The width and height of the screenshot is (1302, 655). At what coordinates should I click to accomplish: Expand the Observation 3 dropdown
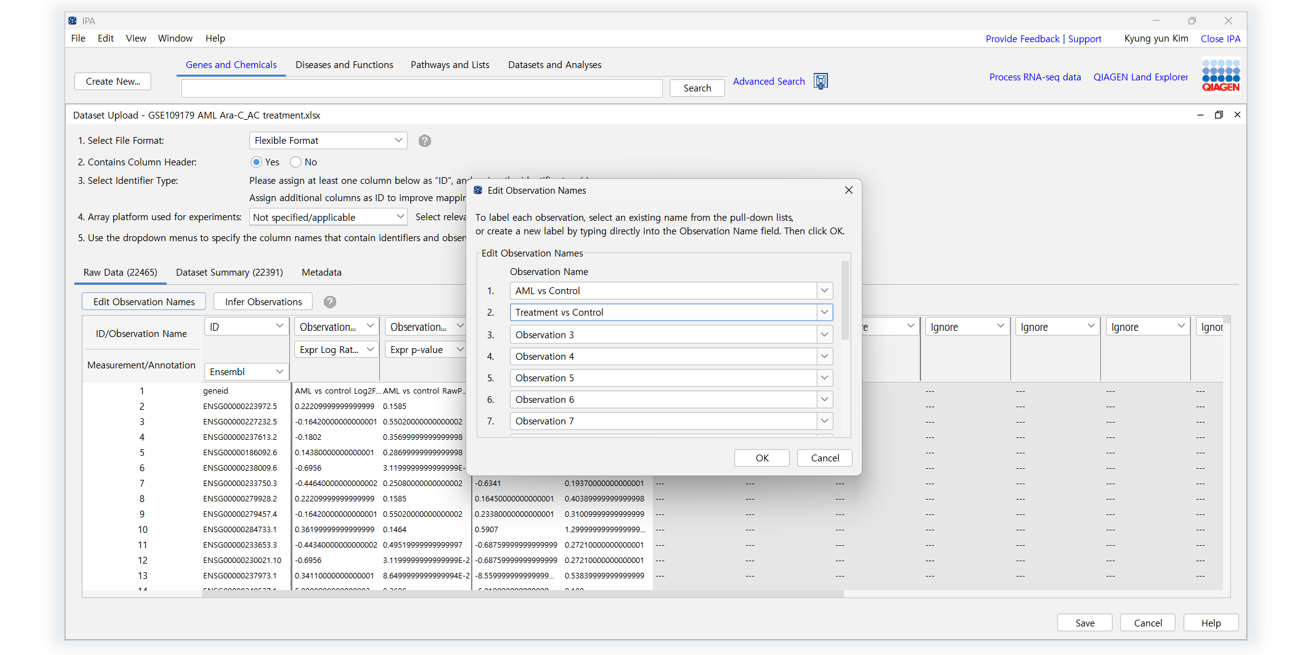824,335
